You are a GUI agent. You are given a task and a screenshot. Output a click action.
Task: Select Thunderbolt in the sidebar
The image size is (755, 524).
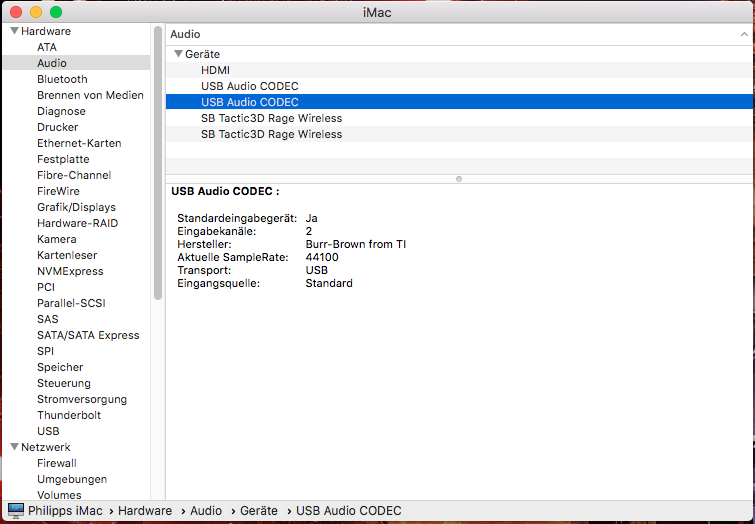tap(69, 415)
